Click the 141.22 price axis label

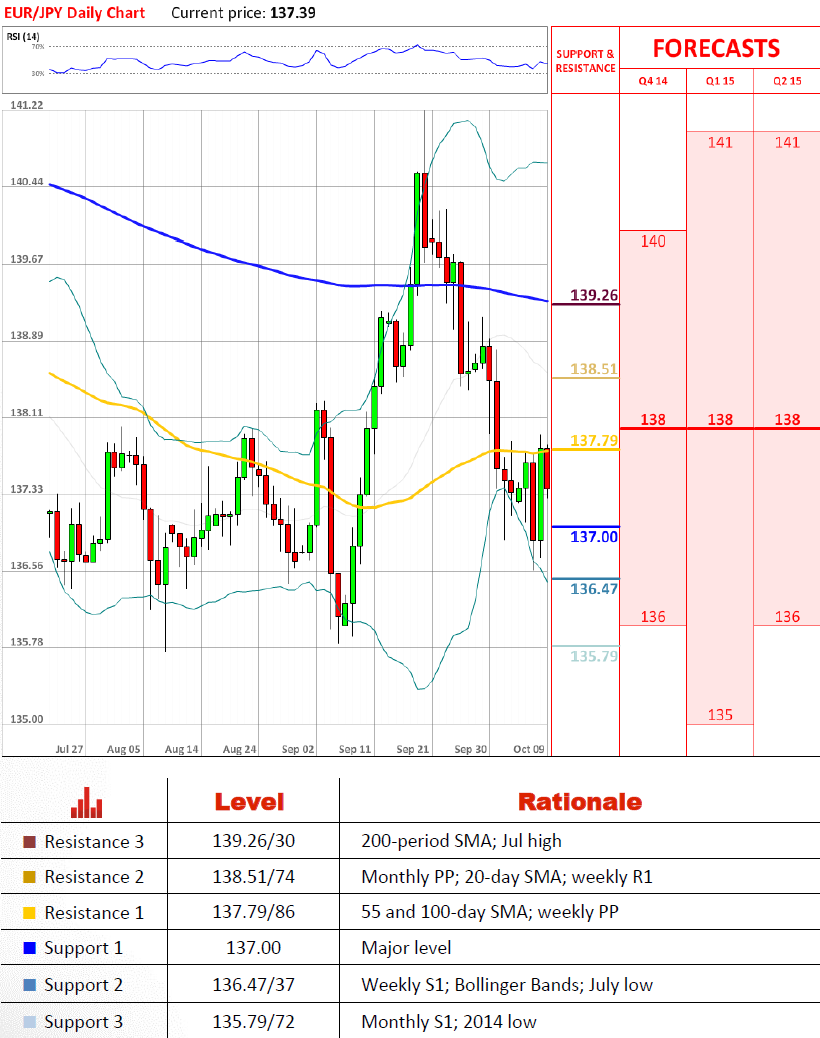[26, 105]
